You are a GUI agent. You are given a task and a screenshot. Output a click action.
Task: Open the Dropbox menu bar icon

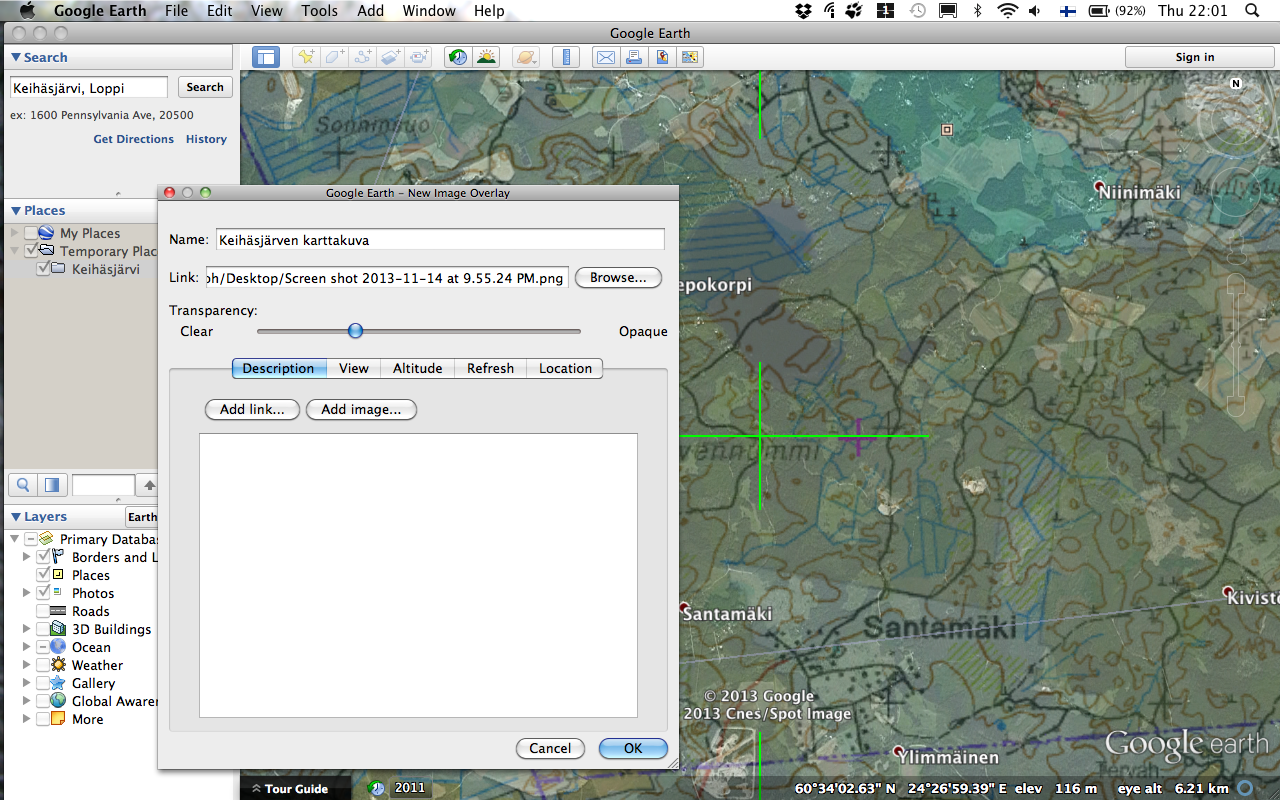tap(803, 11)
